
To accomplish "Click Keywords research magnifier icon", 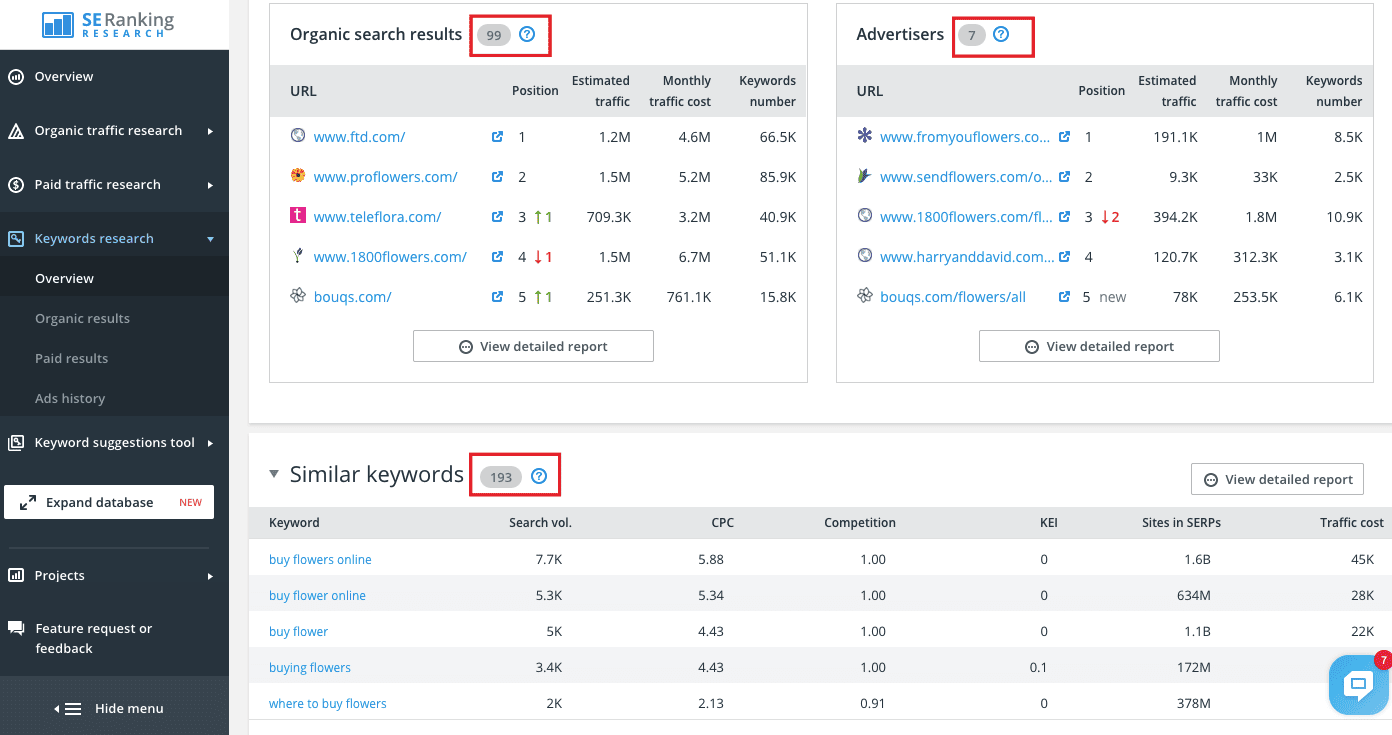I will (x=16, y=239).
